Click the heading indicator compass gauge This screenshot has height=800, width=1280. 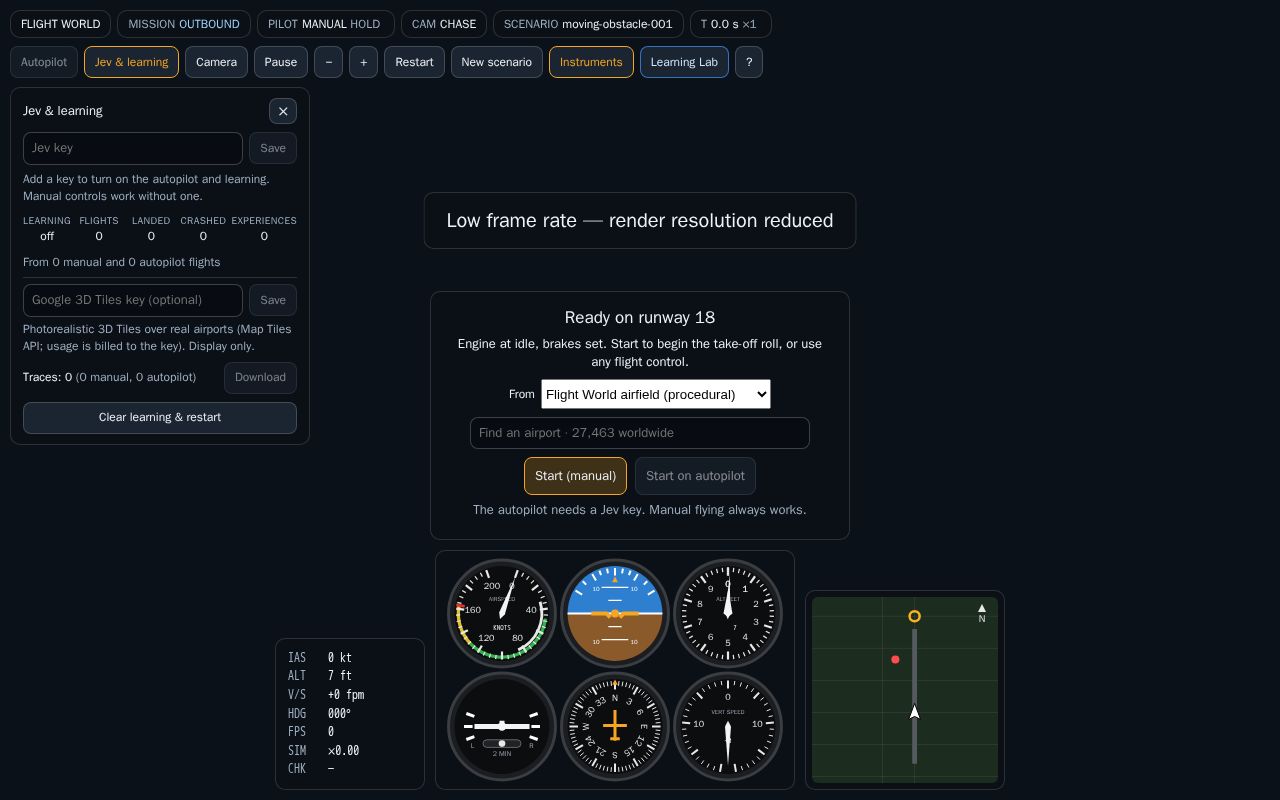pyautogui.click(x=615, y=726)
